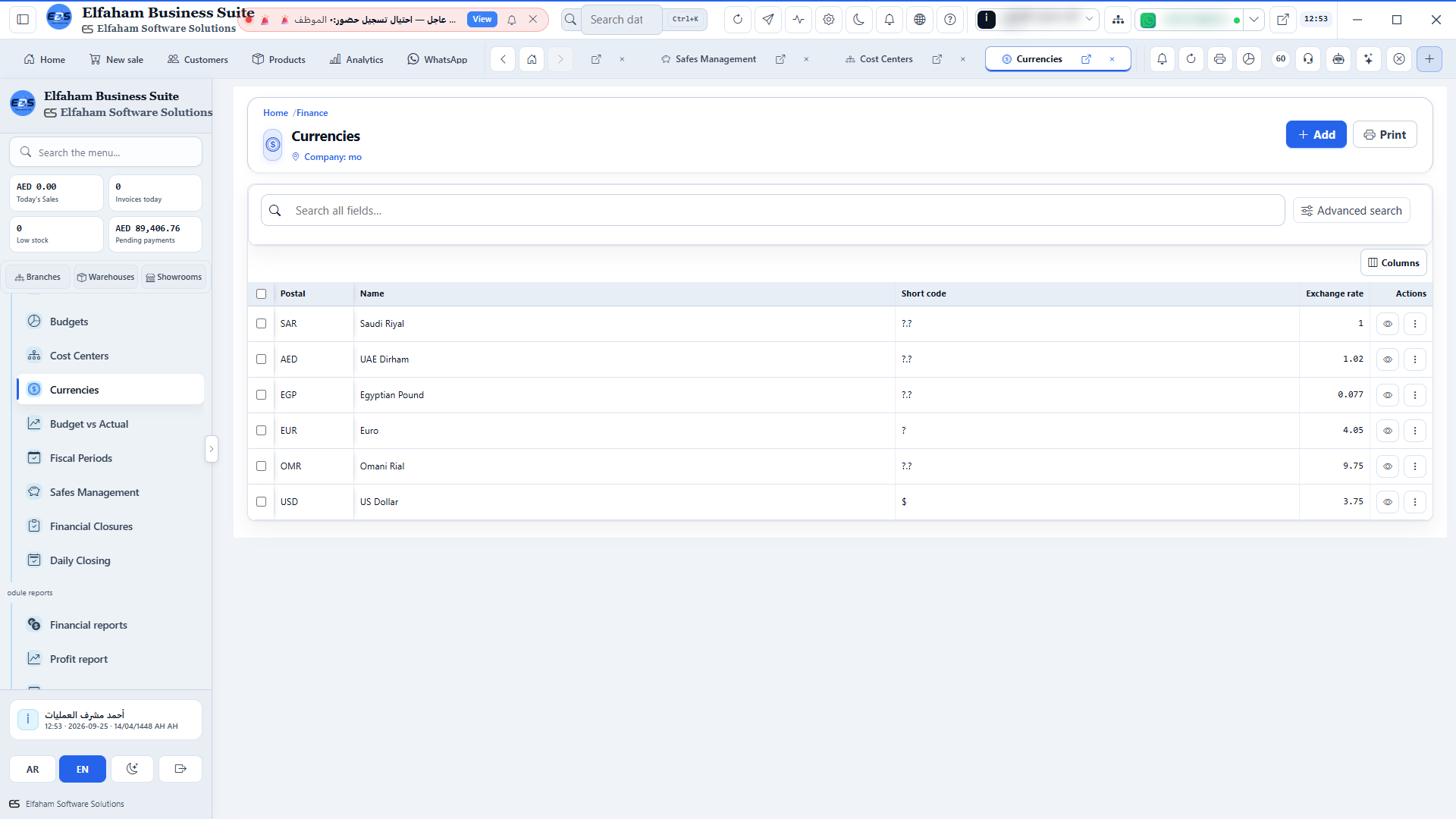Expand Advanced search options

coord(1351,210)
